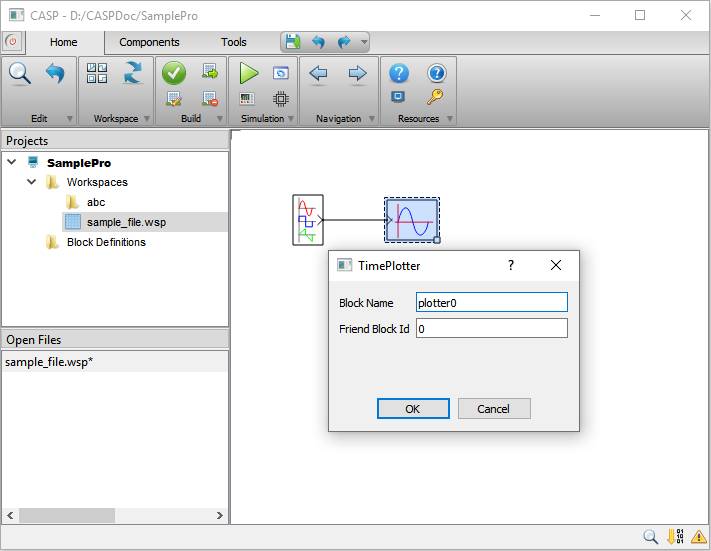711x551 pixels.
Task: Select the TimePlotter sine wave block
Action: [412, 219]
